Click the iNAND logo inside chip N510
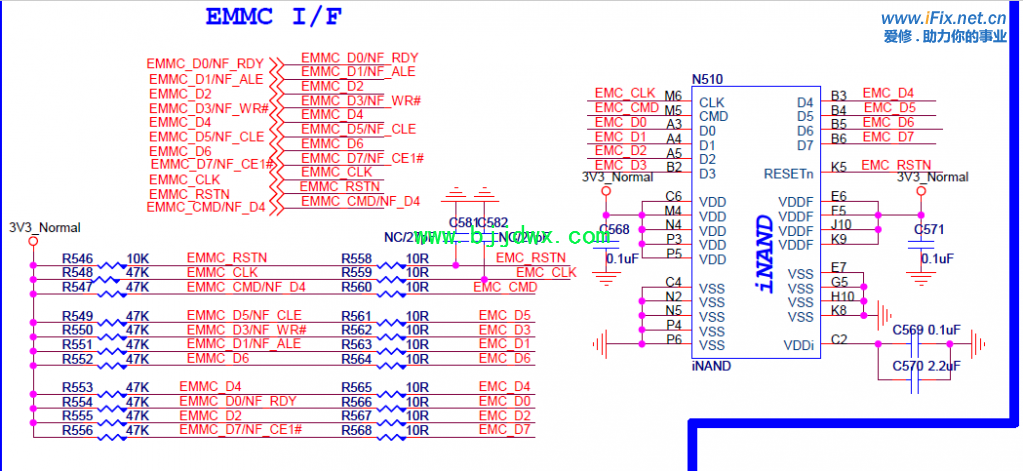 pos(764,252)
